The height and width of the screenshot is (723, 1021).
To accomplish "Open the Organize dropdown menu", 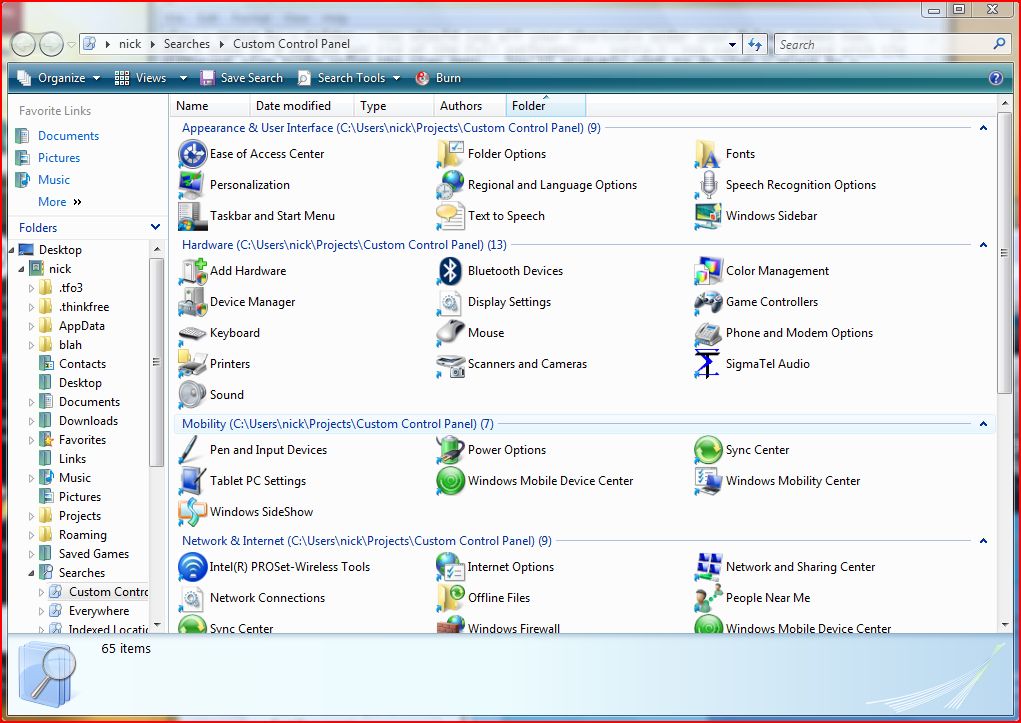I will (59, 78).
